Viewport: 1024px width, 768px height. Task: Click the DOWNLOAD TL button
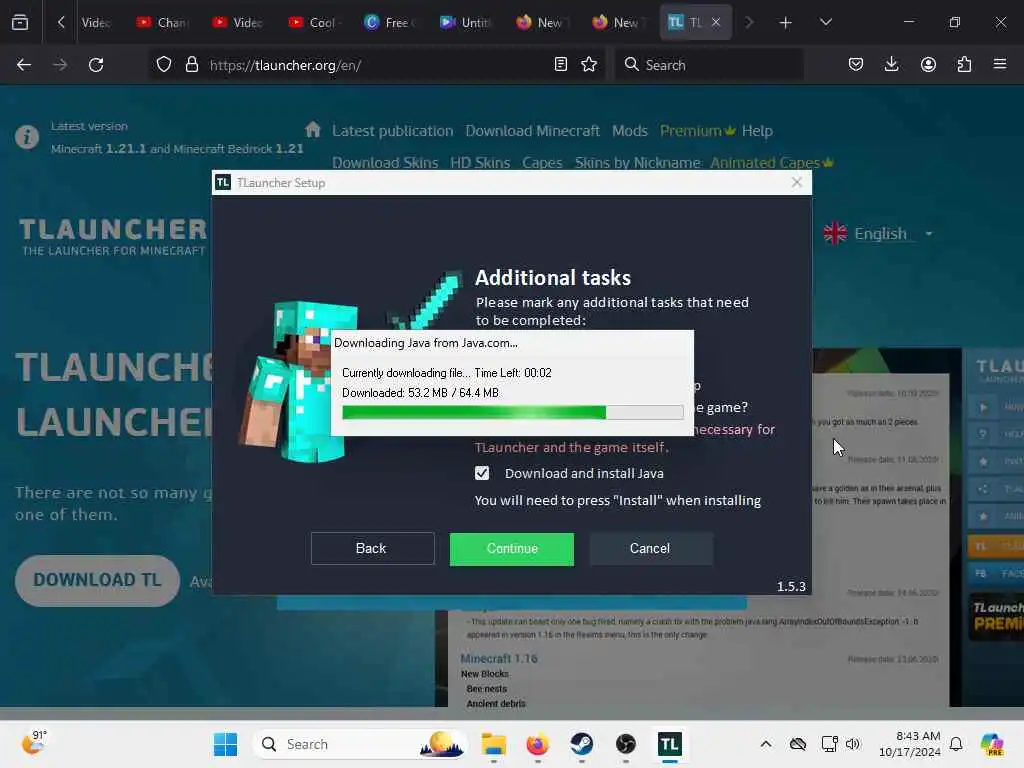point(97,580)
